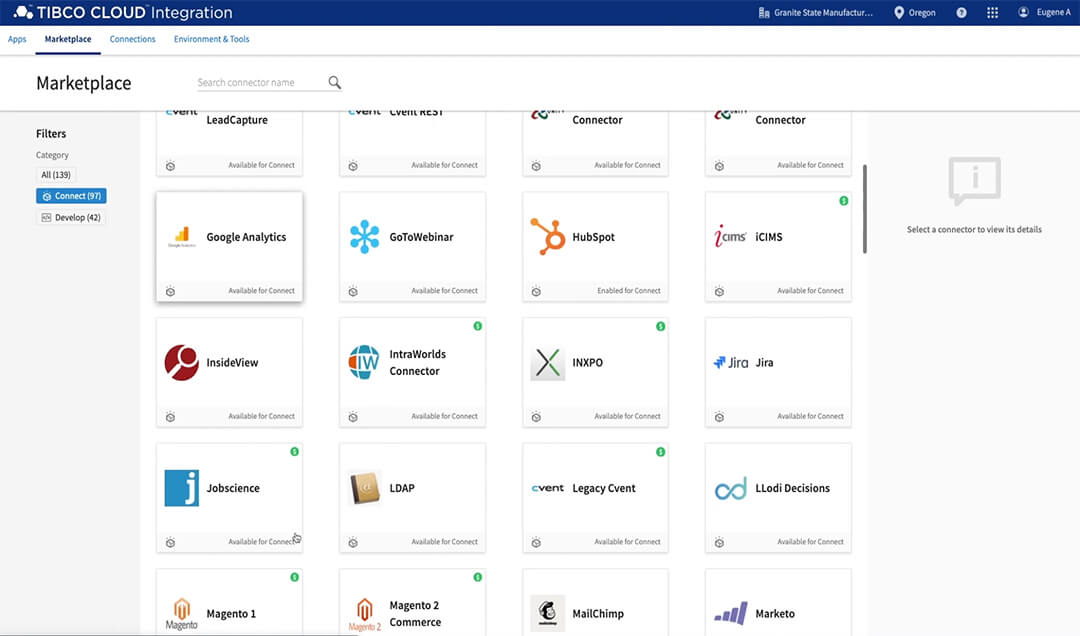Click the green badge on INXPO card
The width and height of the screenshot is (1080, 636).
tap(661, 326)
